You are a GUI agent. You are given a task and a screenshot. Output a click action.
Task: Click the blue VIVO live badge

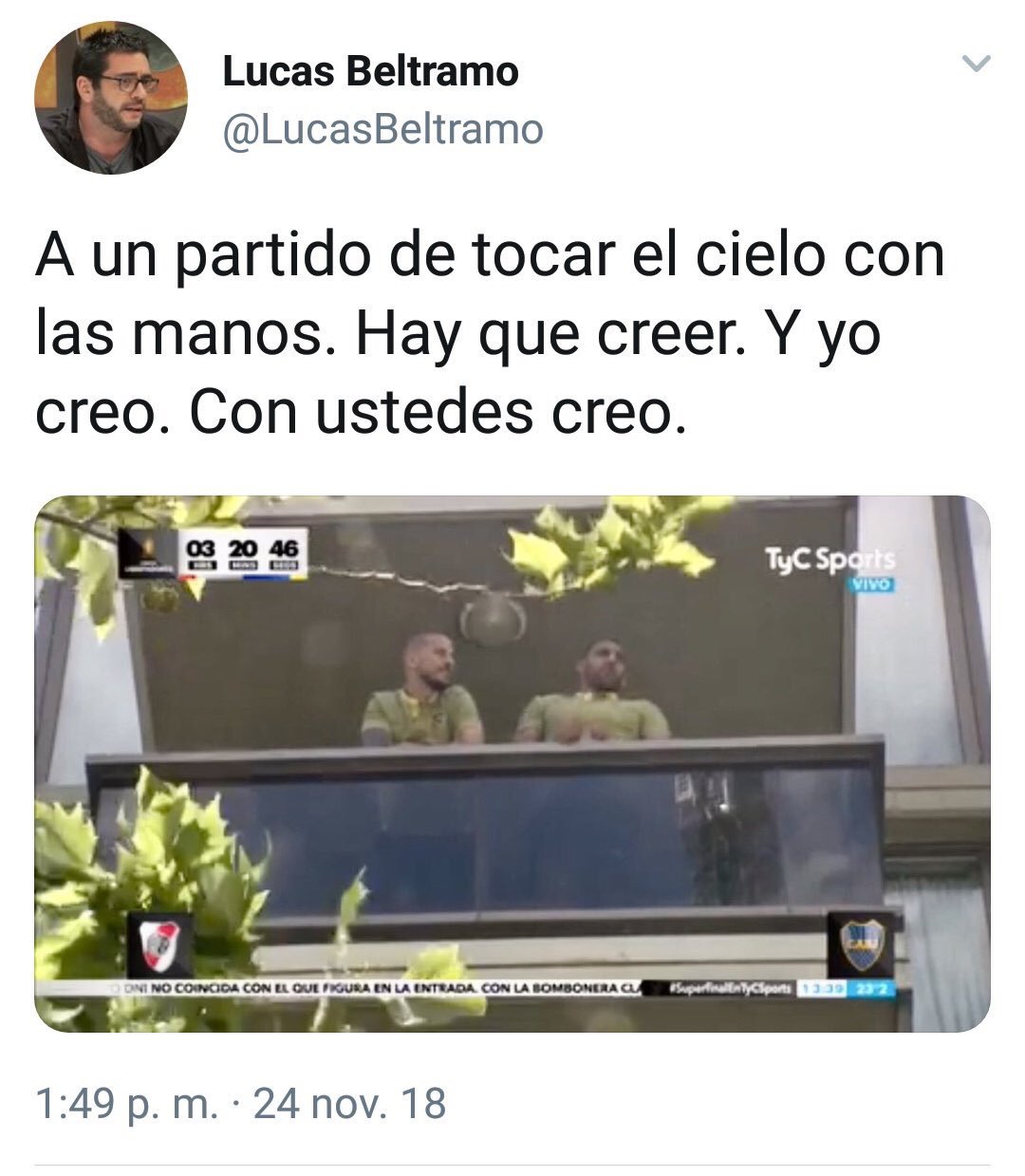tap(870, 586)
